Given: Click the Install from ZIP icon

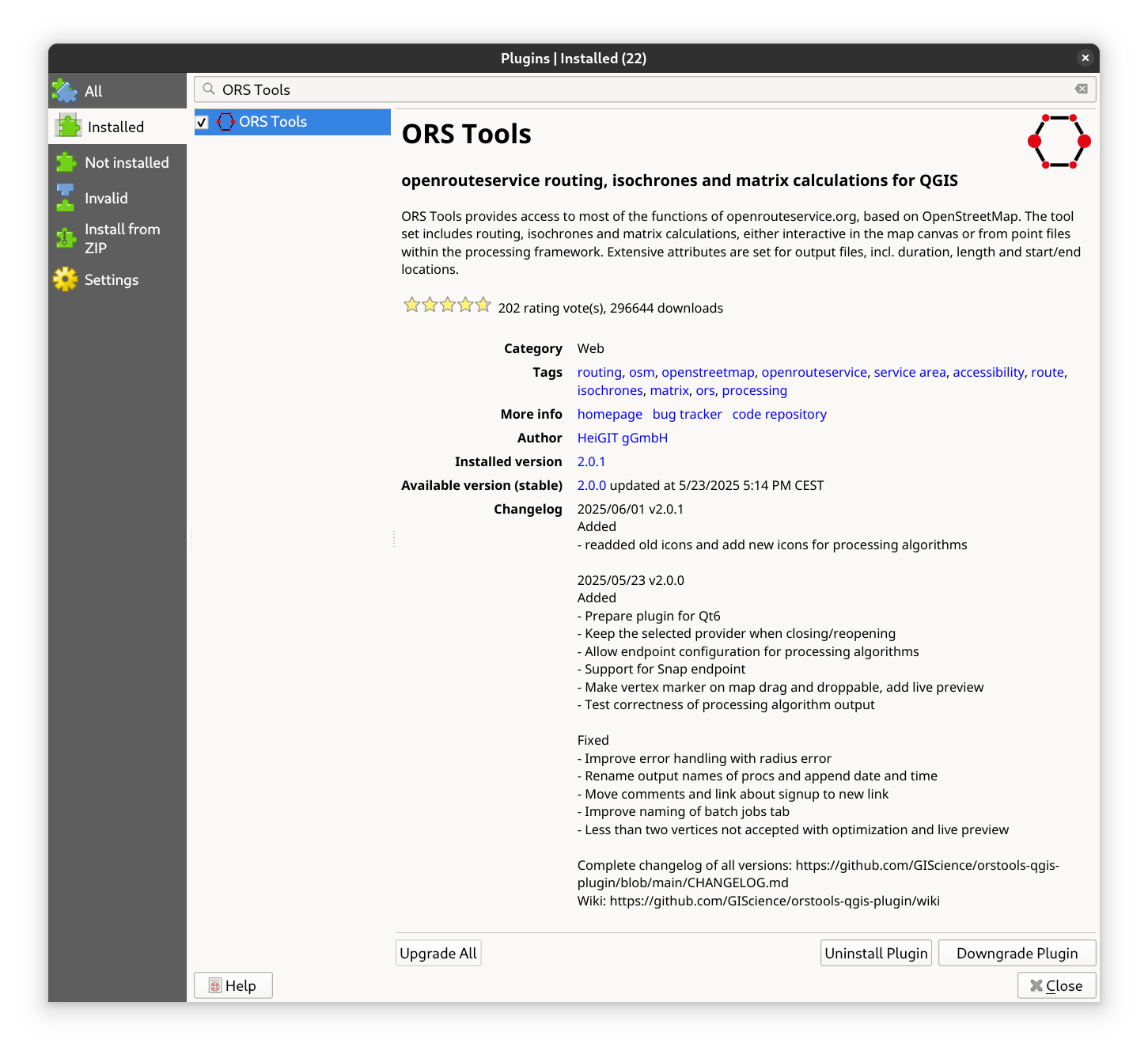Looking at the screenshot, I should (66, 238).
